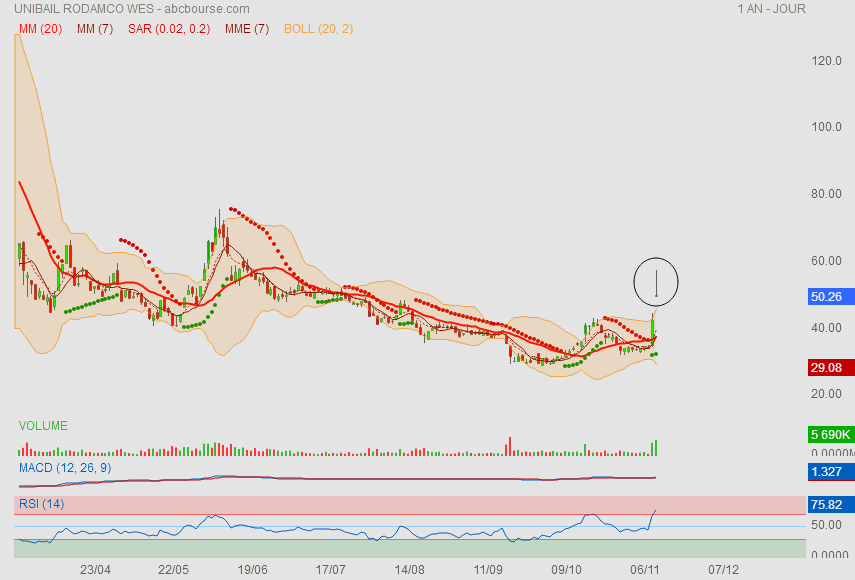Click the 100.0 price axis label
Viewport: 855px width, 580px height.
[826, 127]
